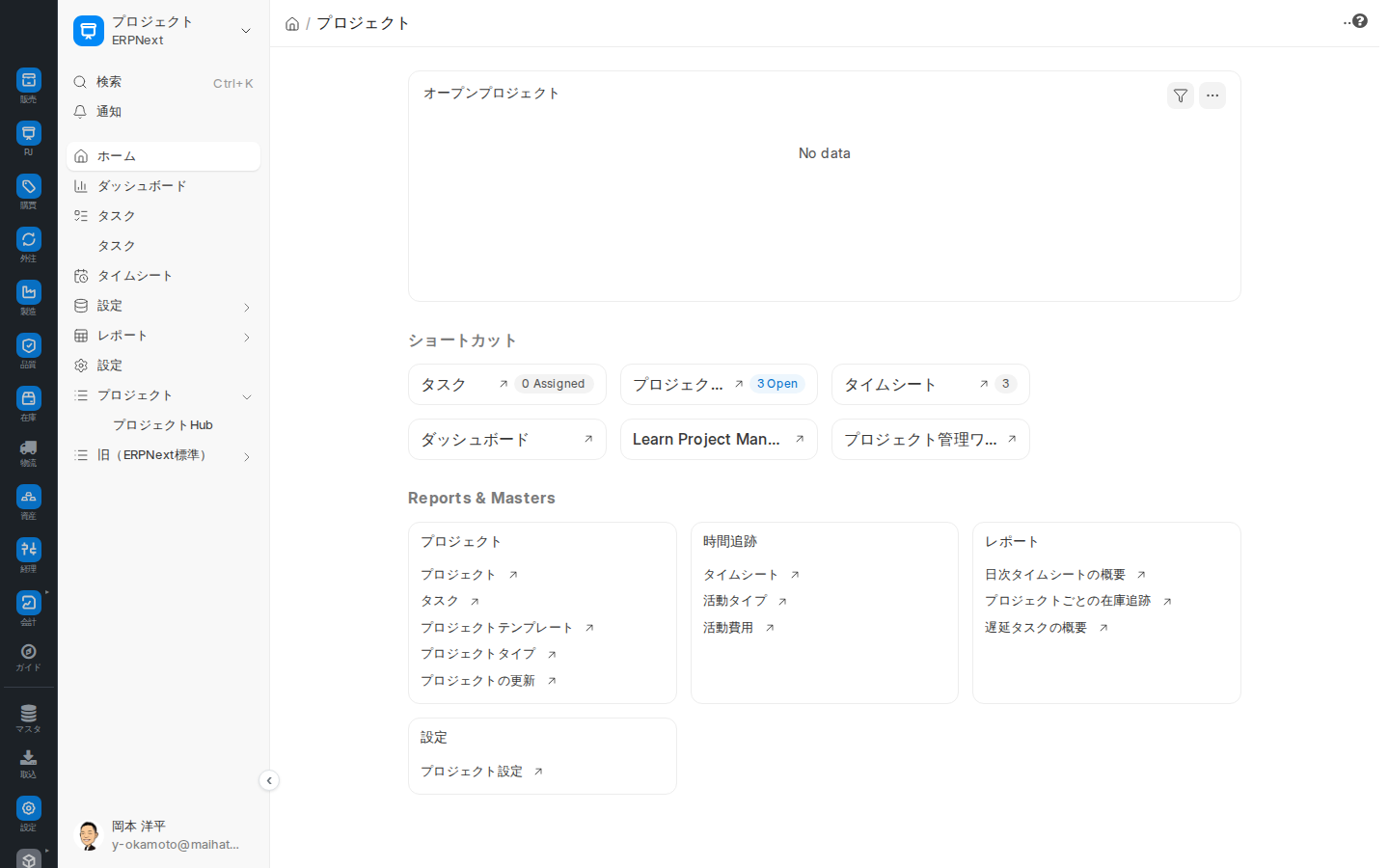Screen dimensions: 1389x868
Task: Expand the レポート sidebar chevron
Action: 247,337
